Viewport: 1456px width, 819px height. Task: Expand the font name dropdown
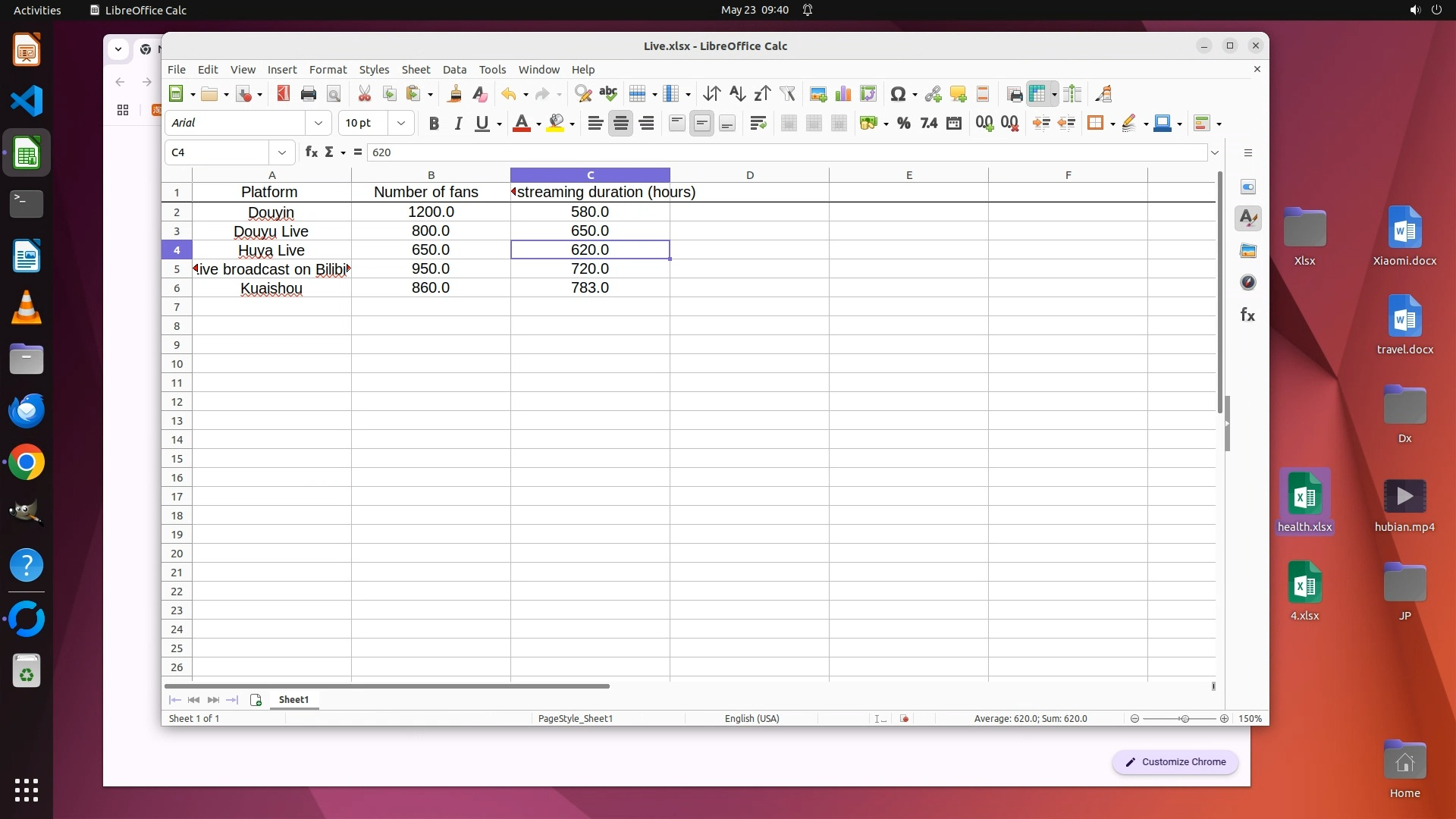click(318, 123)
